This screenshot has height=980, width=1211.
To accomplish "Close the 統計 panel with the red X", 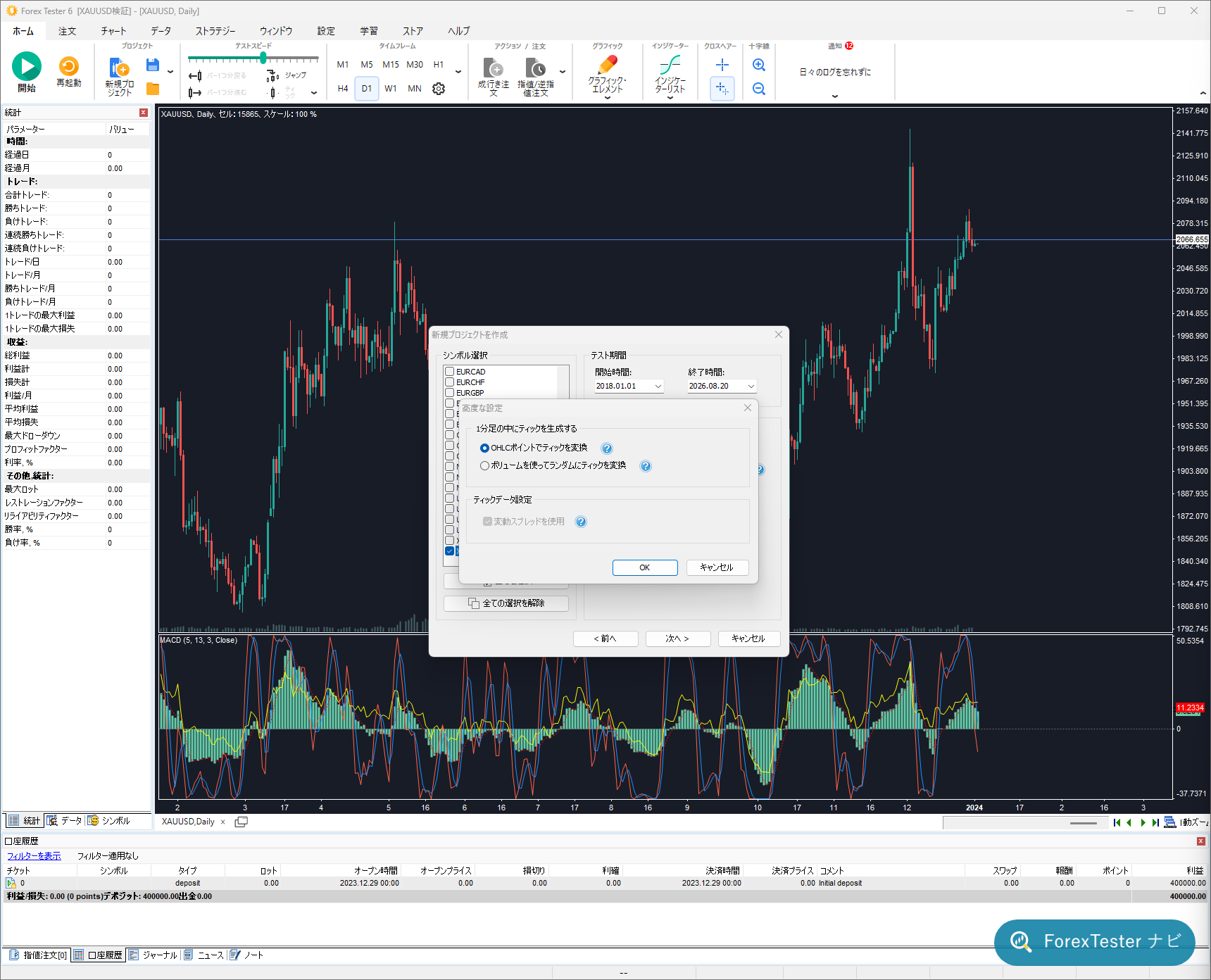I will coord(144,113).
